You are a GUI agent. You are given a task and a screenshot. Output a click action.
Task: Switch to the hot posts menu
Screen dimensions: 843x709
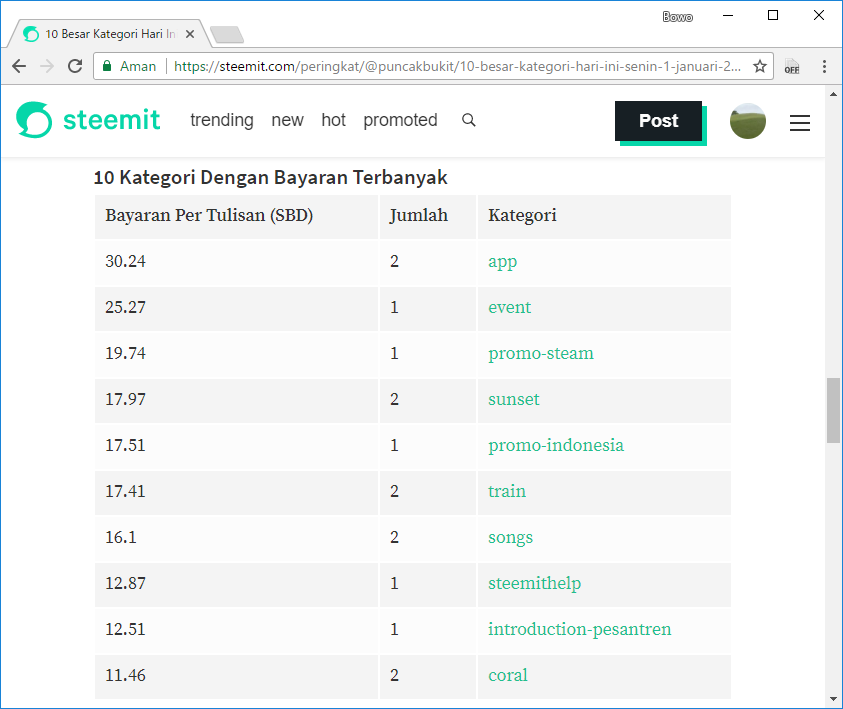[333, 120]
